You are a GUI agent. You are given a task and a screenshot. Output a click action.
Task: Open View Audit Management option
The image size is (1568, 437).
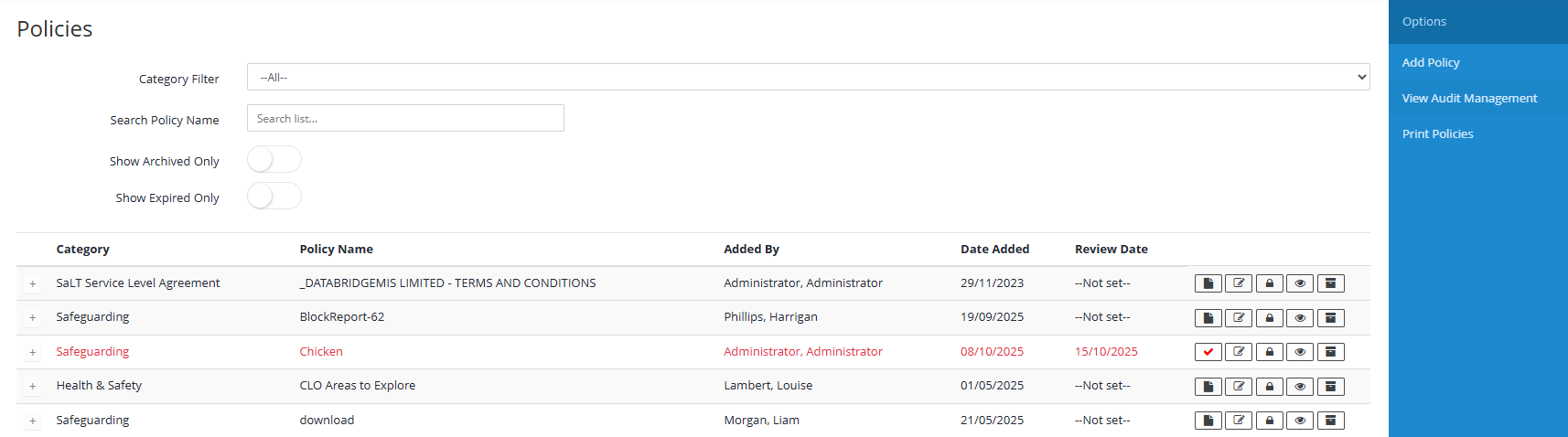1468,98
